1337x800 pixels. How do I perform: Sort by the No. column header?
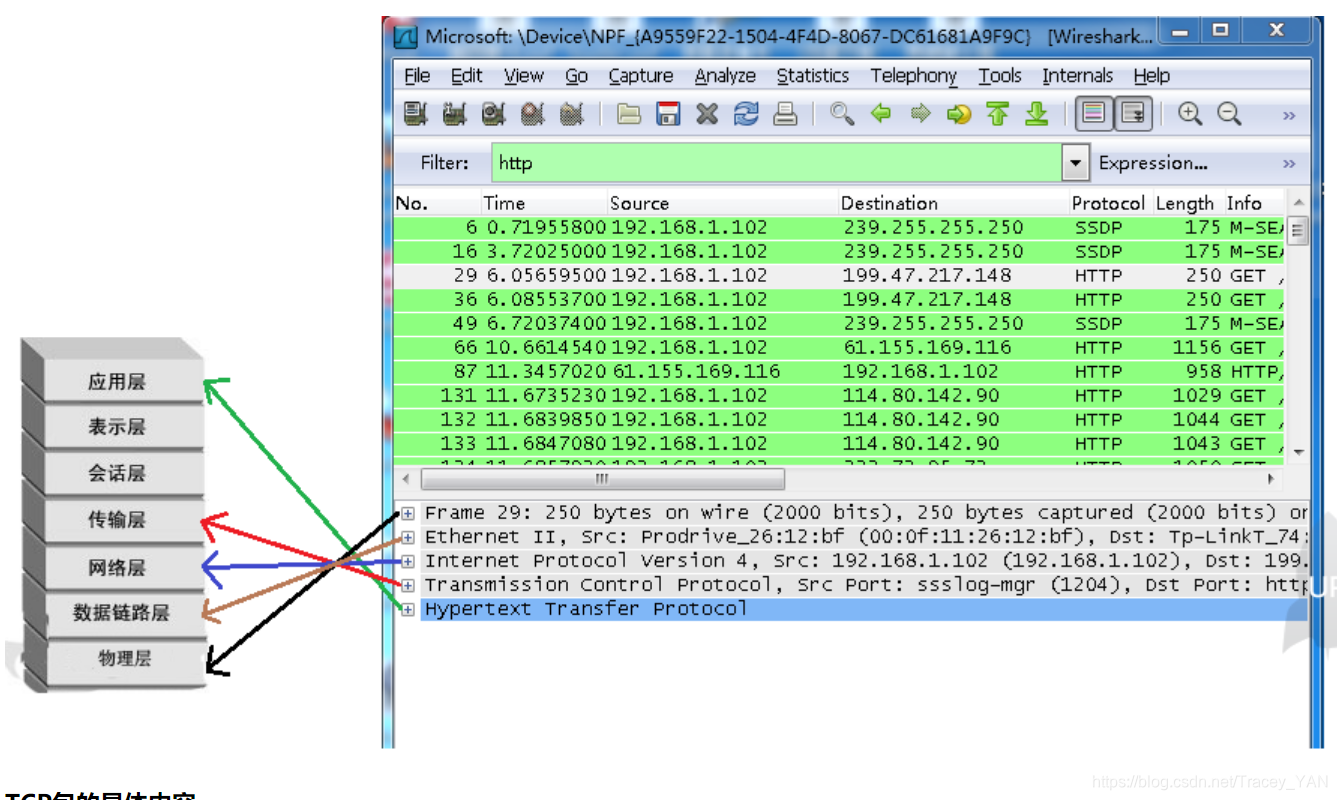(x=437, y=203)
